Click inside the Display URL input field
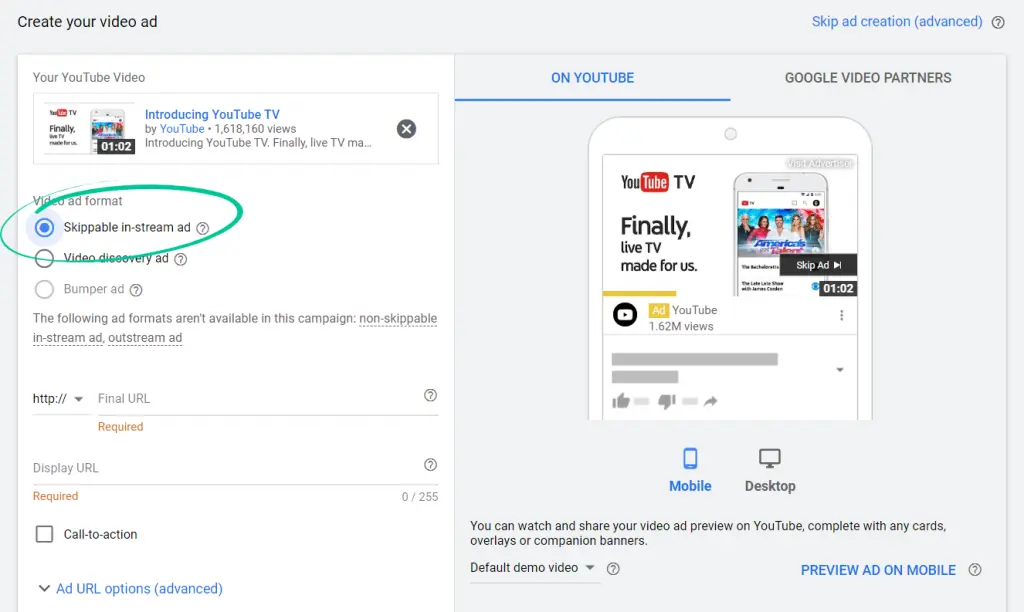This screenshot has width=1024, height=612. (x=220, y=468)
